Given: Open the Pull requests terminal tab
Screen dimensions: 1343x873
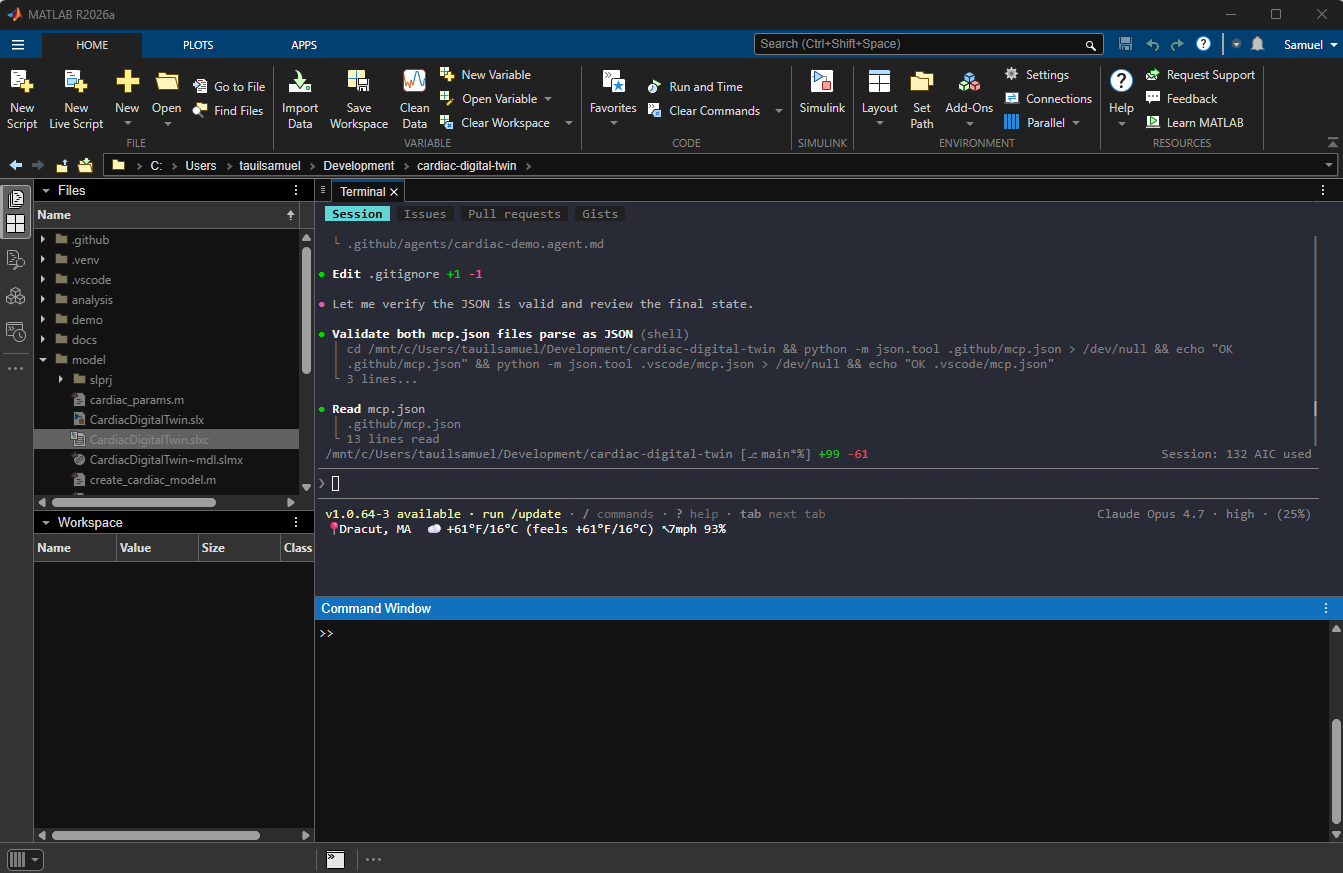Looking at the screenshot, I should [x=514, y=214].
